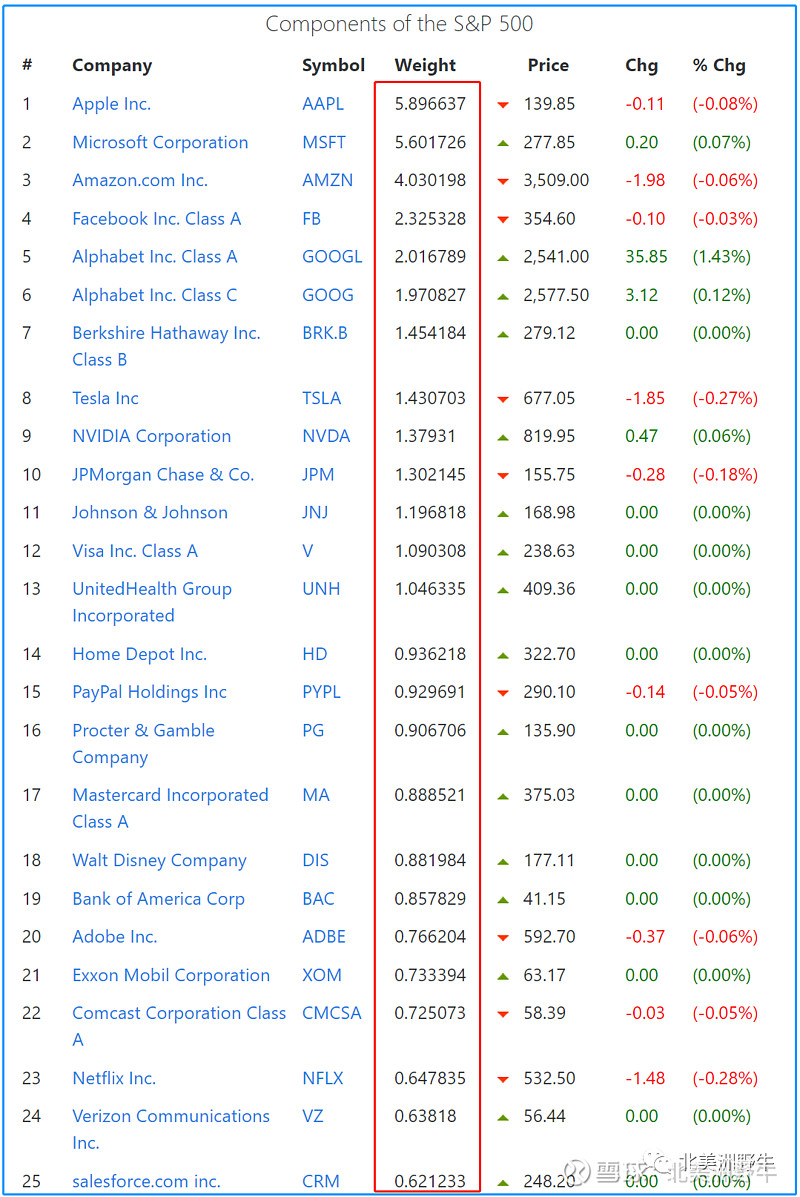800x1197 pixels.
Task: Sort by the Weight column header
Action: [425, 65]
